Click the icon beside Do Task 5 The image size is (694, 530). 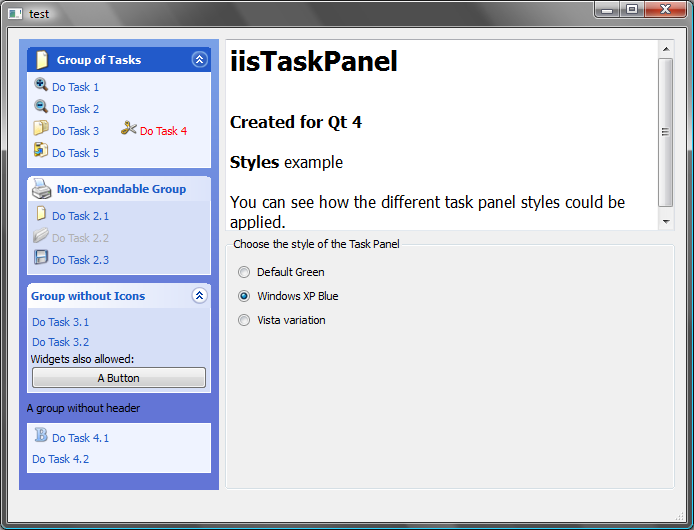[x=41, y=150]
